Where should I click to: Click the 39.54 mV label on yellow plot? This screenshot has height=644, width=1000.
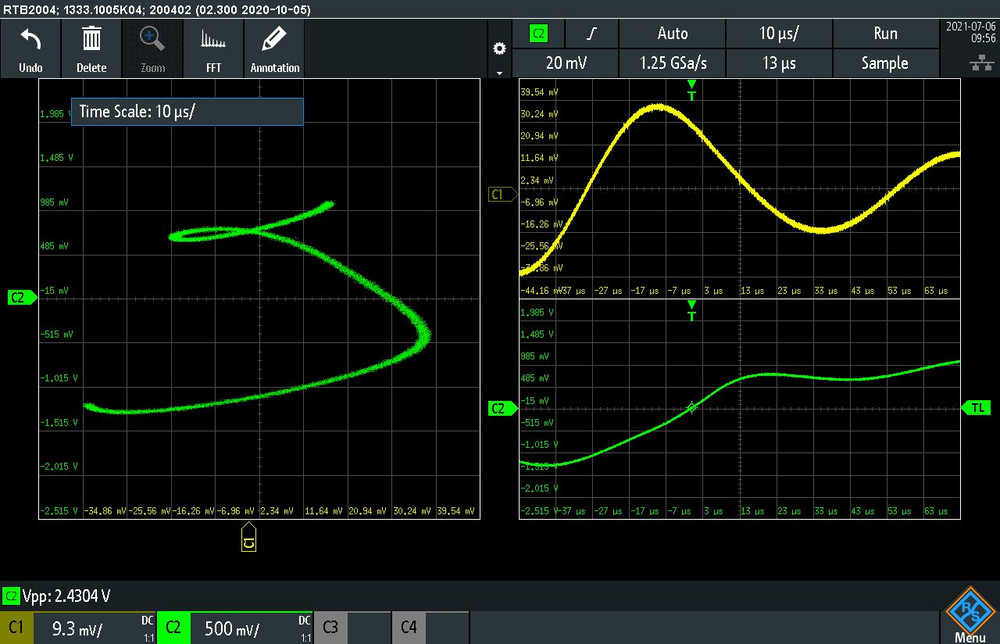click(539, 92)
